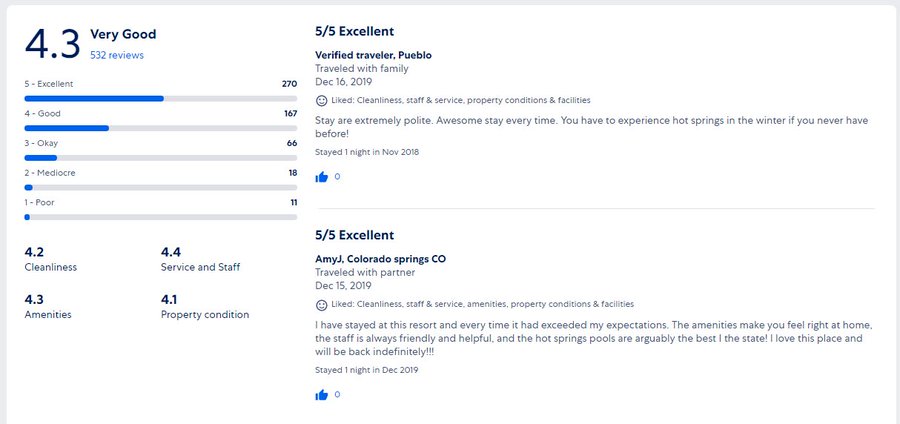Screen dimensions: 900x424
Task: Click smiley icon in Pueblo review
Action: (x=321, y=100)
